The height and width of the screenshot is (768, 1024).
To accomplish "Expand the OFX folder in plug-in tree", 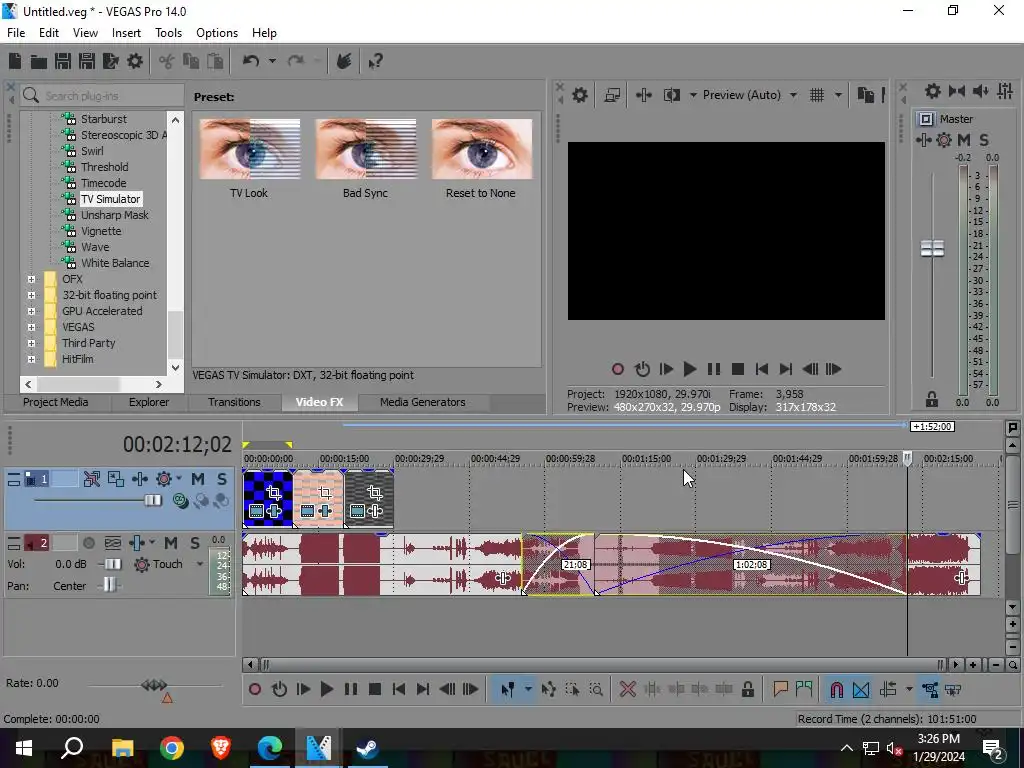I will (x=31, y=279).
